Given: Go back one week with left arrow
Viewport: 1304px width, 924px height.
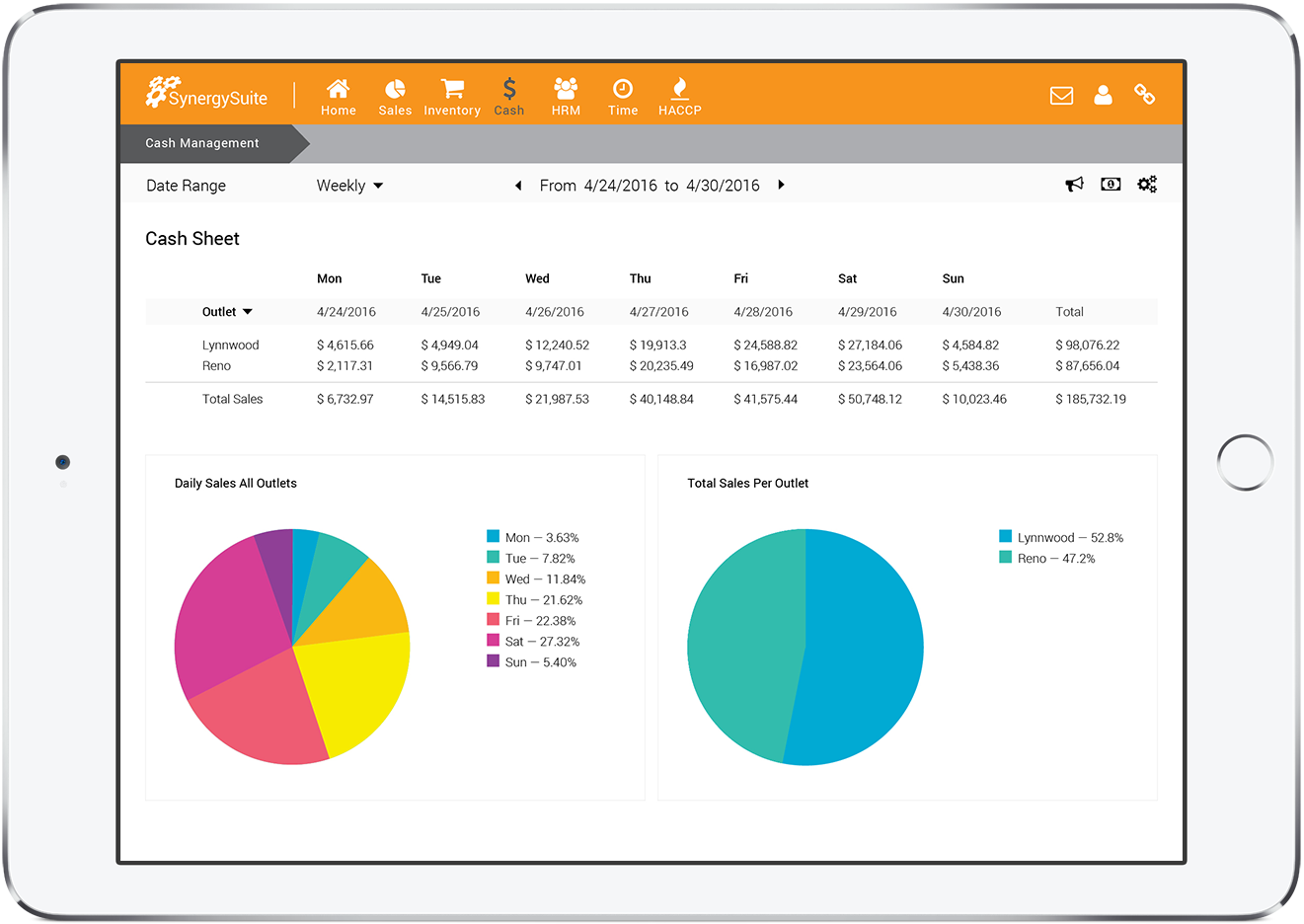Looking at the screenshot, I should pyautogui.click(x=518, y=185).
